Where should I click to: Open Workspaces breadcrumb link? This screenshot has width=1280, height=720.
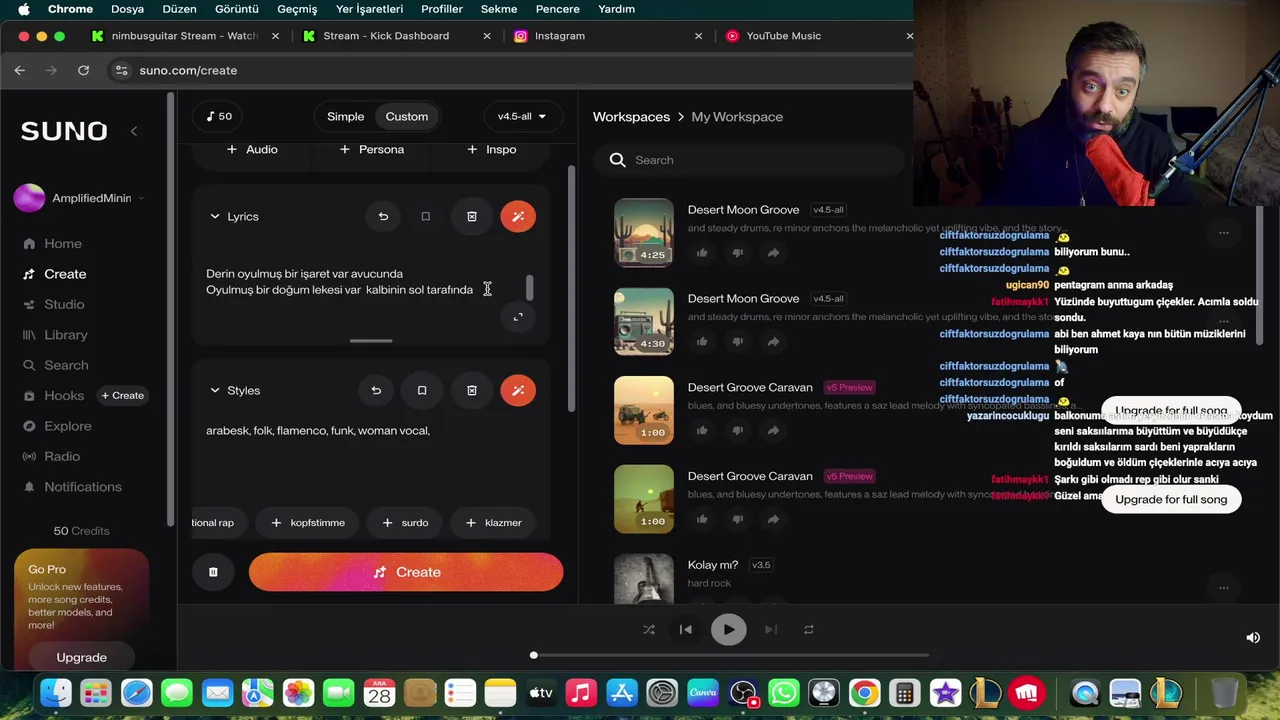tap(631, 117)
